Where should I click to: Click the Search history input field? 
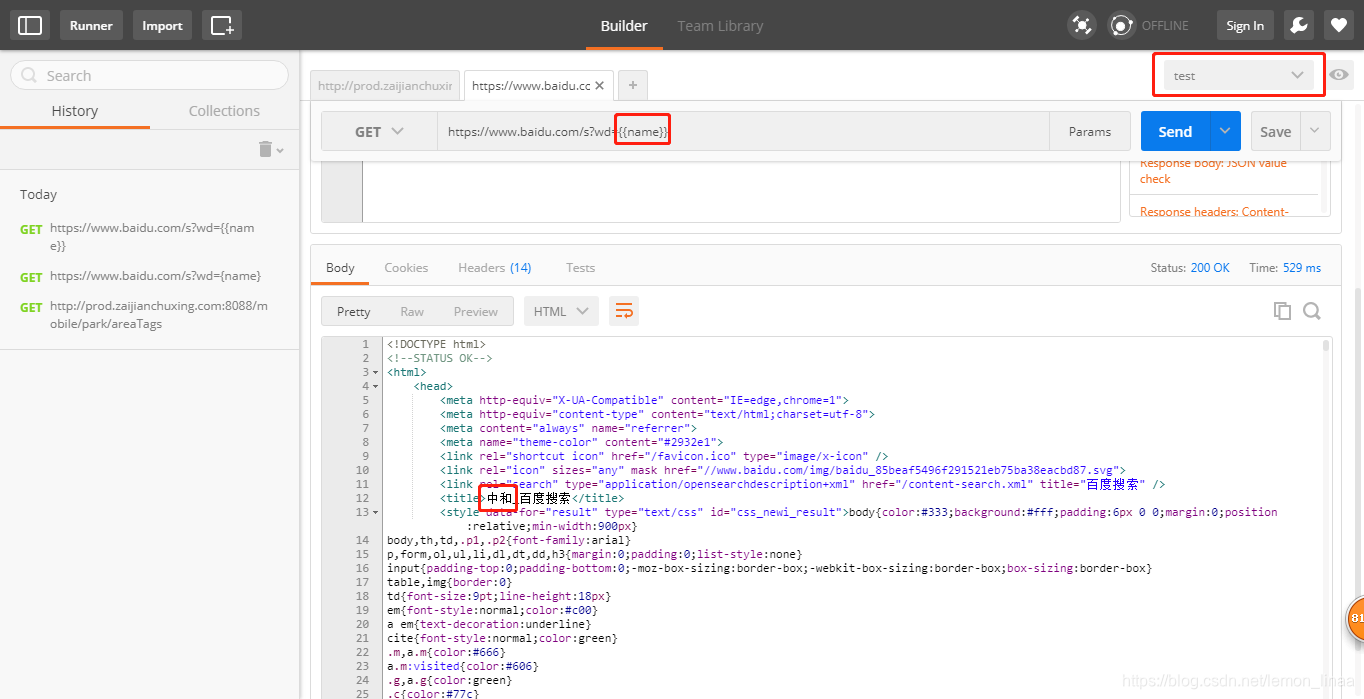point(149,75)
